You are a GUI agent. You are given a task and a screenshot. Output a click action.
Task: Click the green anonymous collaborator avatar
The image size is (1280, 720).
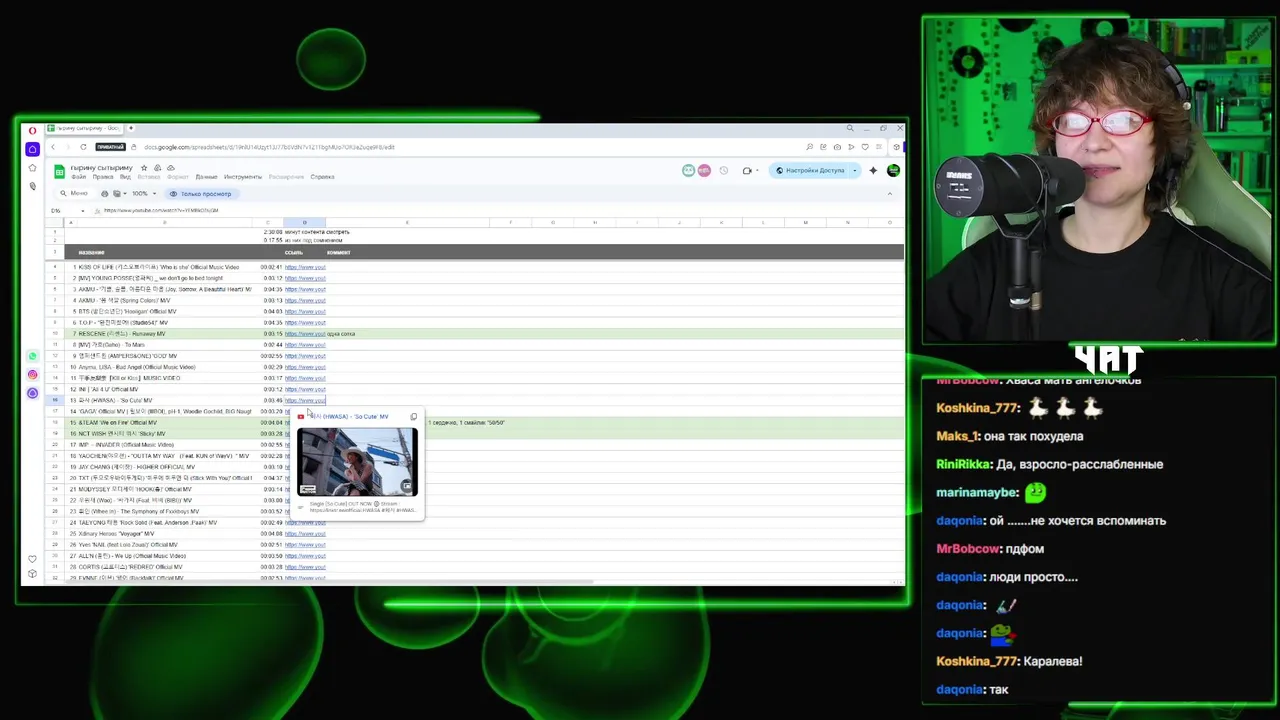(688, 170)
